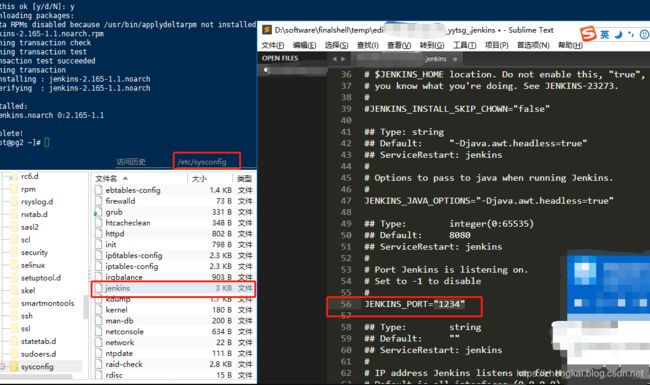
Task: Select the selinux folder in directory tree
Action: click(x=33, y=265)
